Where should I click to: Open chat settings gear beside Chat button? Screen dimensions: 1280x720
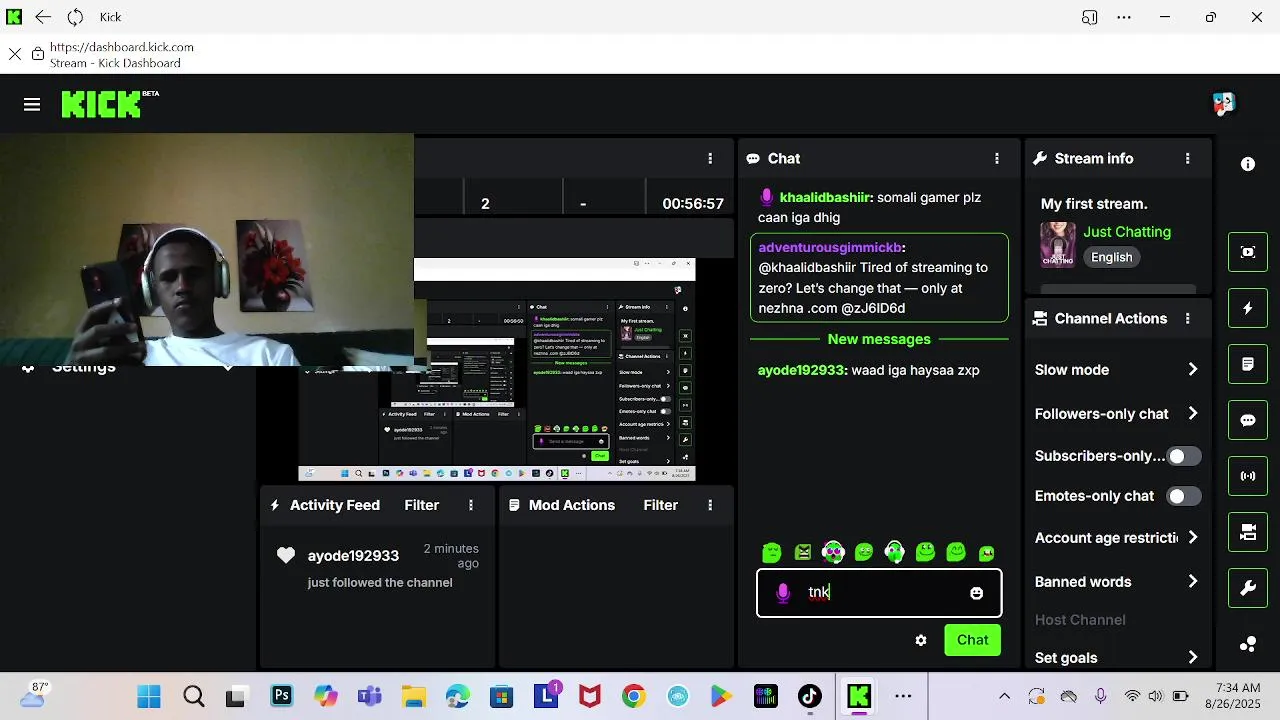(x=921, y=640)
